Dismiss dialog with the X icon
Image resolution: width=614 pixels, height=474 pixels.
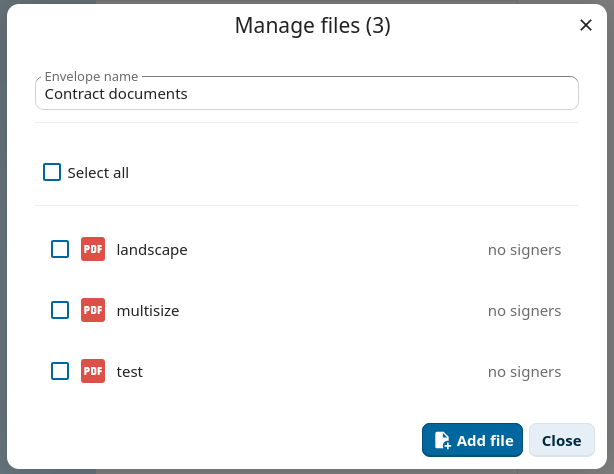[x=586, y=25]
